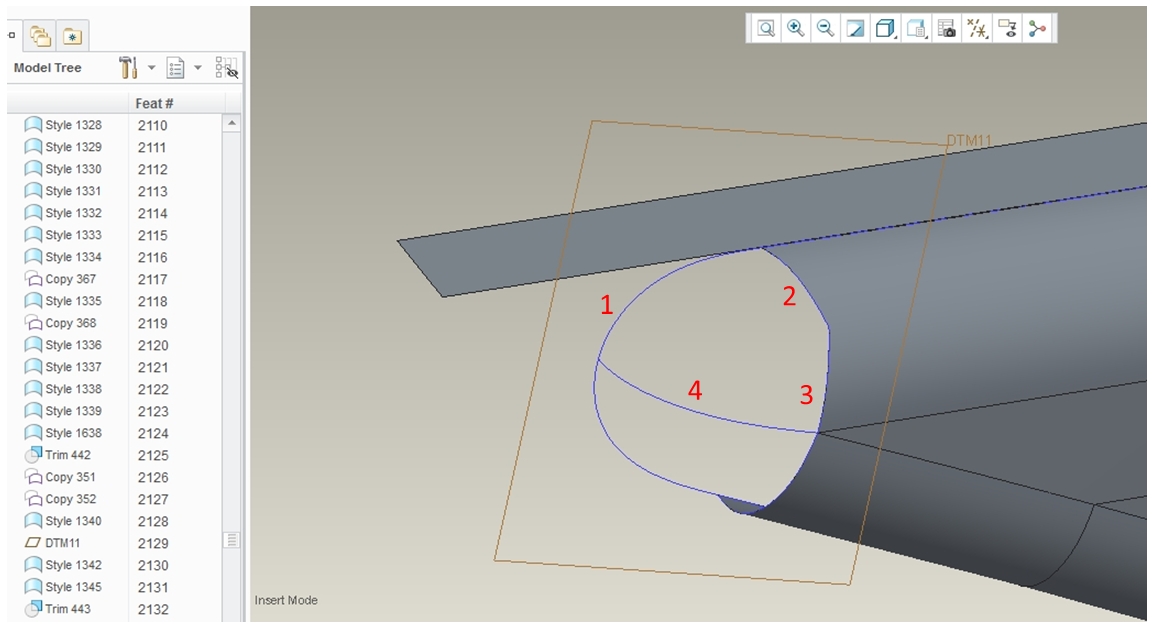This screenshot has height=625, width=1154.
Task: Choose Style 1335 in the tree
Action: tap(63, 301)
